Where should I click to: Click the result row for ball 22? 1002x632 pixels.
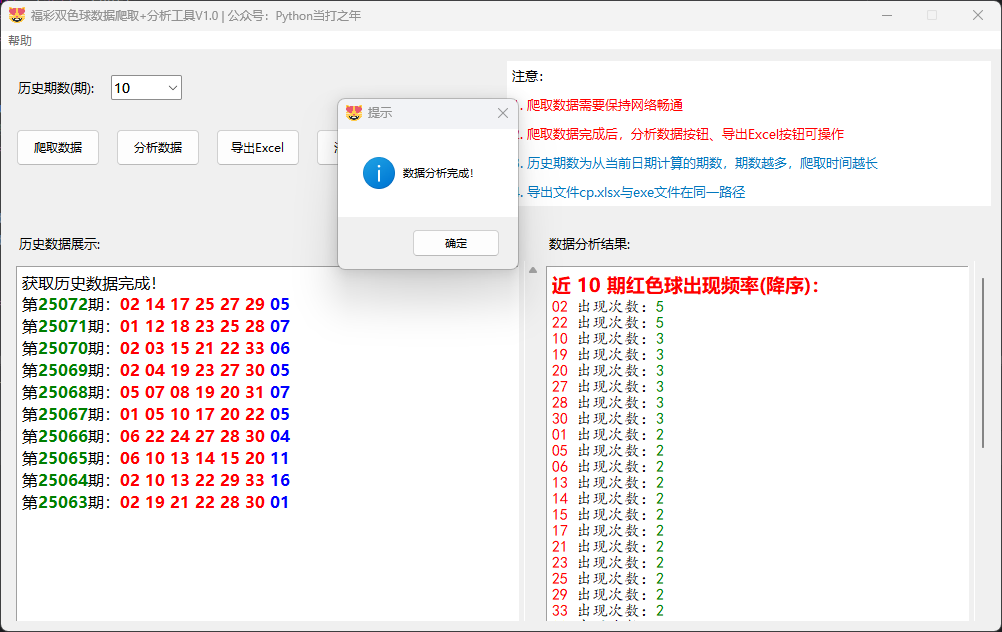[x=608, y=323]
